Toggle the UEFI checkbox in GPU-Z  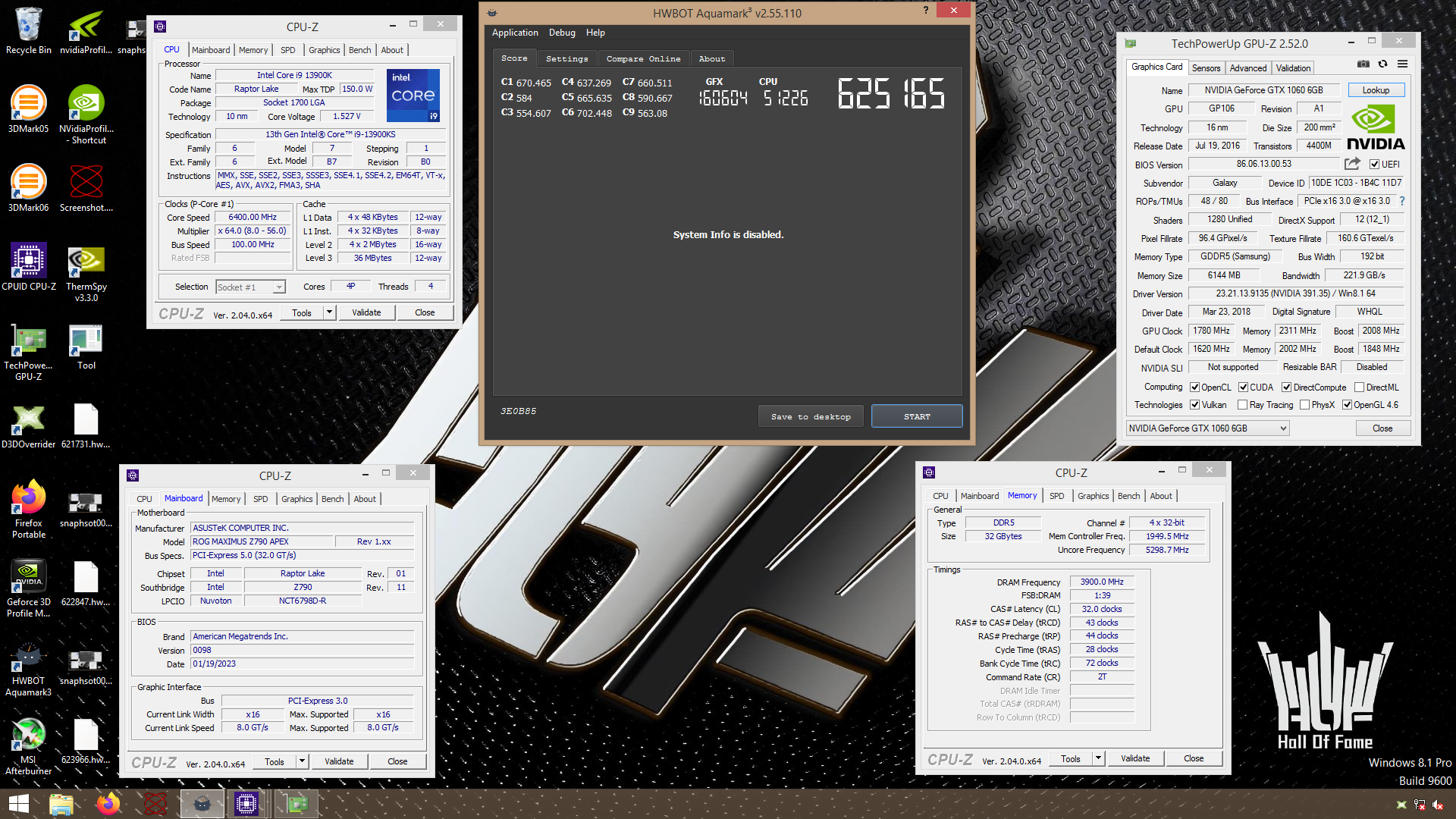[1374, 165]
